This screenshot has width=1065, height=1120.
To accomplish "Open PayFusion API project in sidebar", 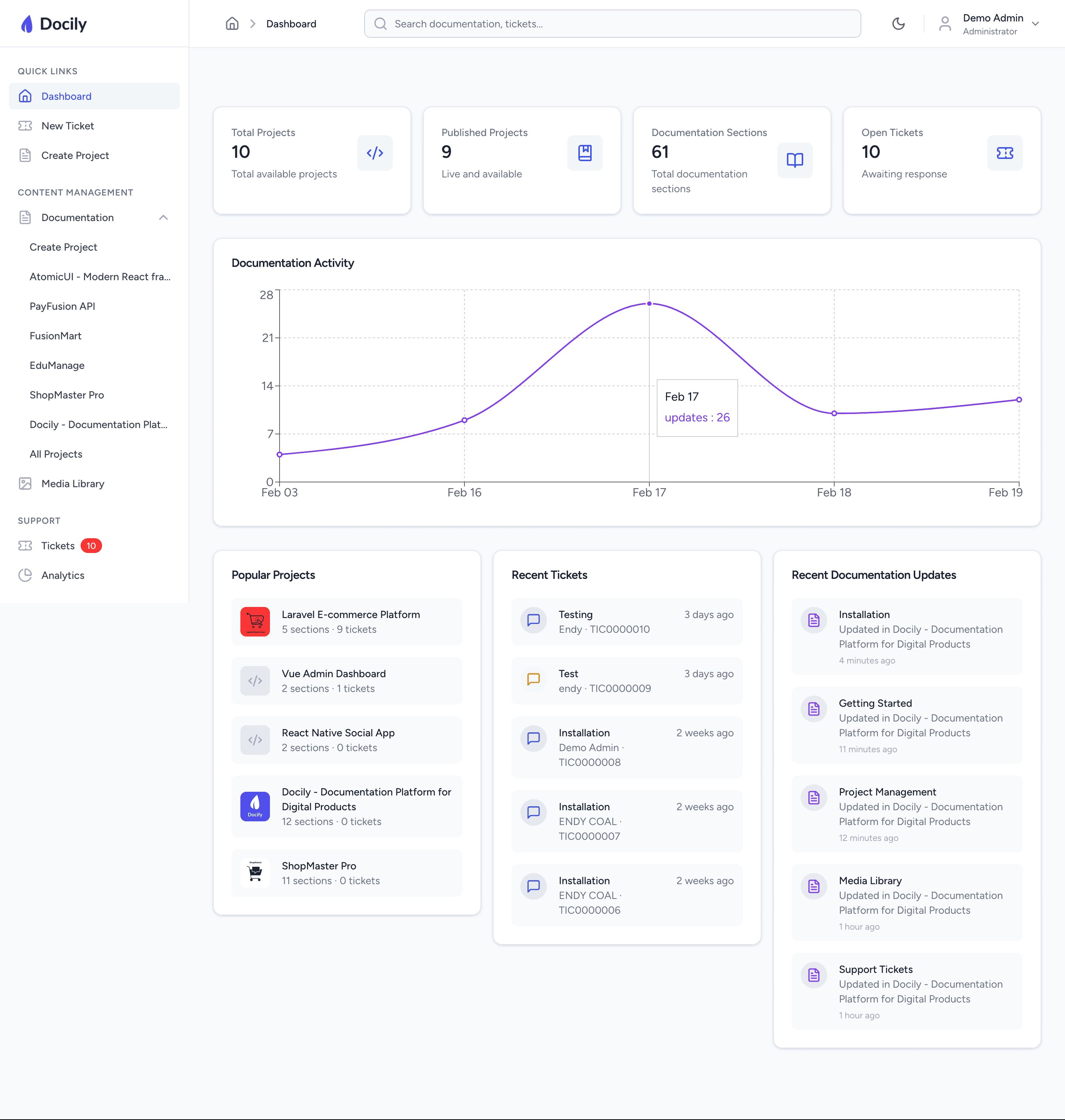I will (x=62, y=306).
